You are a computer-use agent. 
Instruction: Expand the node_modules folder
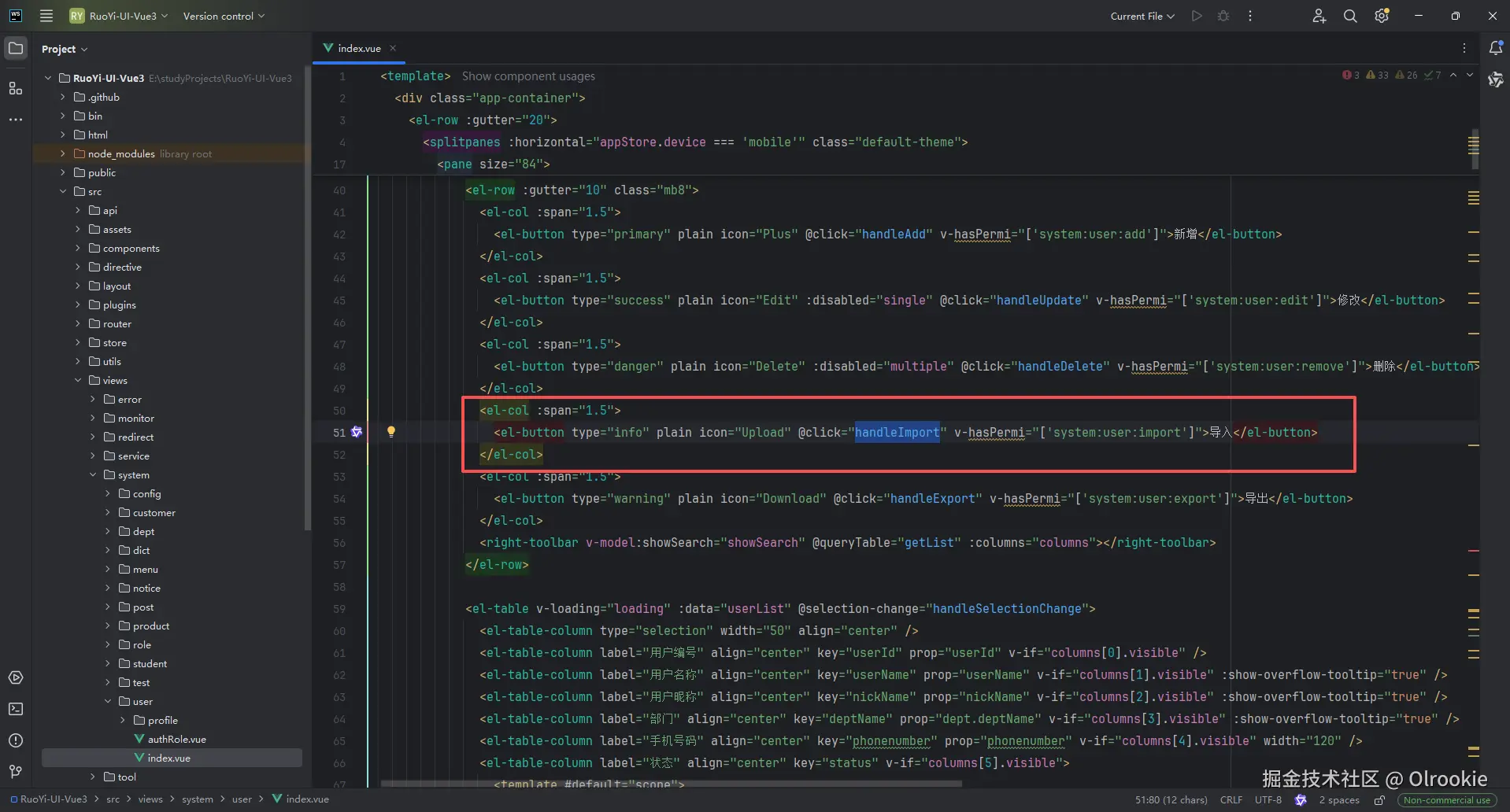63,153
